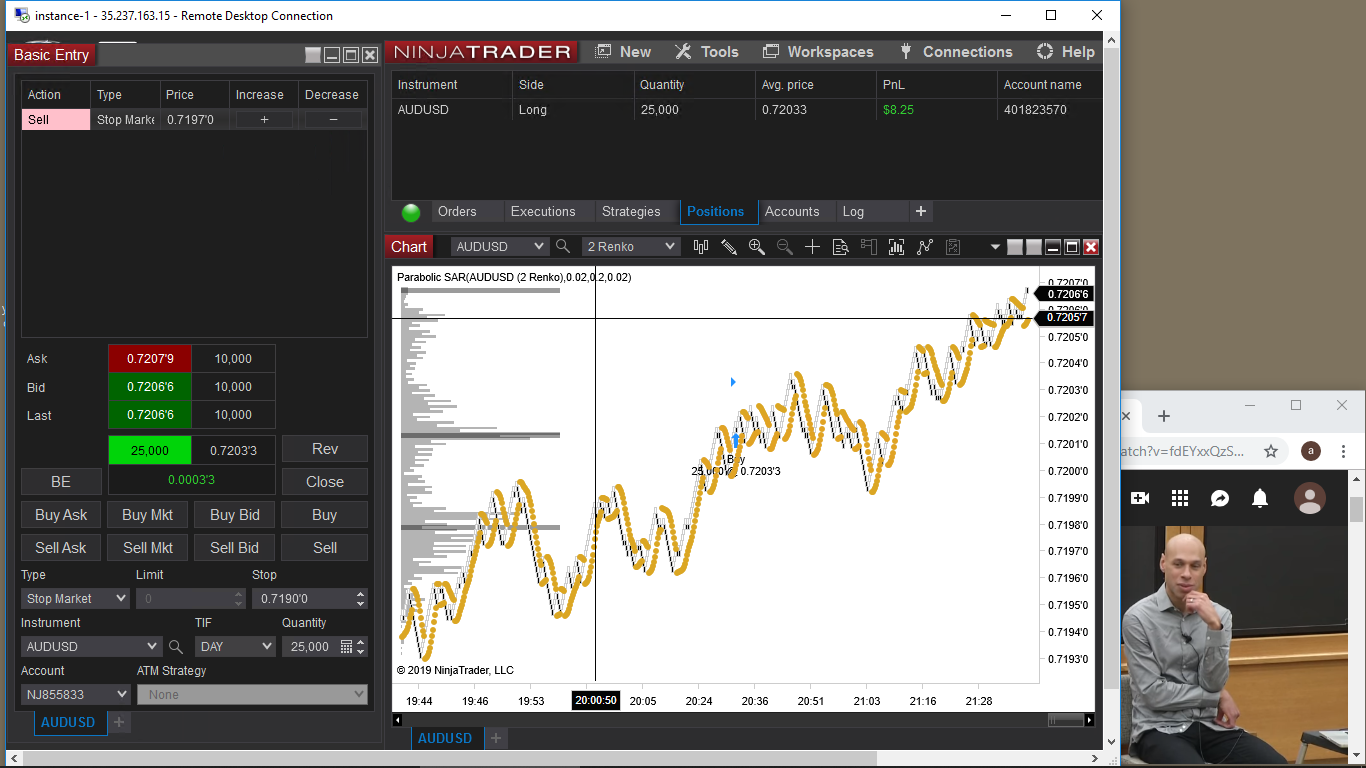The image size is (1366, 768).
Task: Open YouTube messages share icon
Action: click(1220, 498)
